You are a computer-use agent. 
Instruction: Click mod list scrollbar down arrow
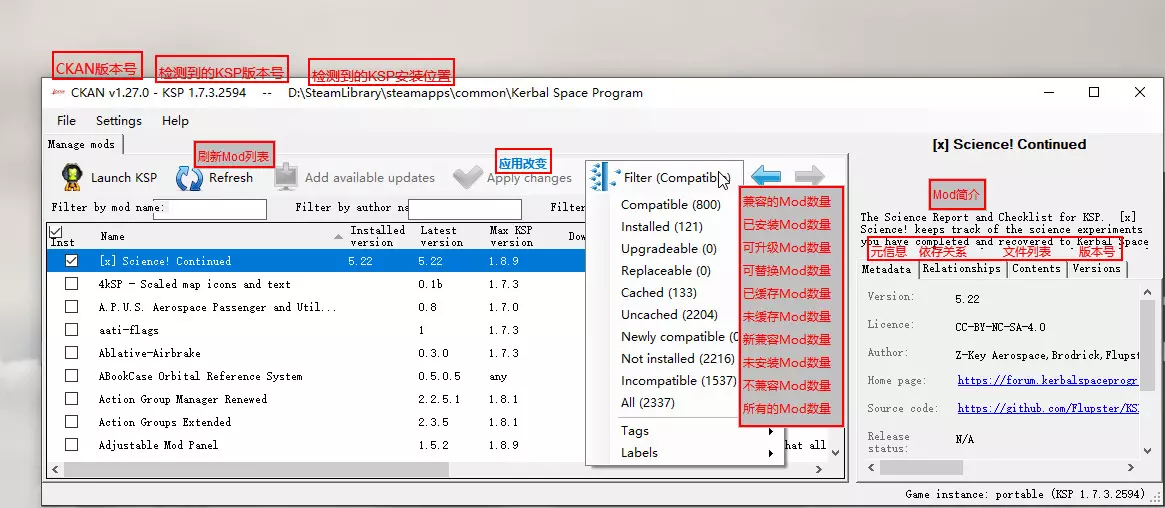click(x=835, y=452)
